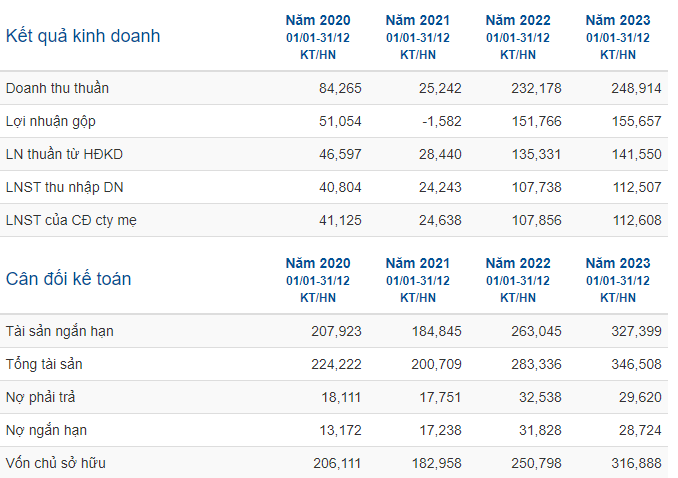678x478 pixels.
Task: Select the negative gross profit value -1,582
Action: 442,122
